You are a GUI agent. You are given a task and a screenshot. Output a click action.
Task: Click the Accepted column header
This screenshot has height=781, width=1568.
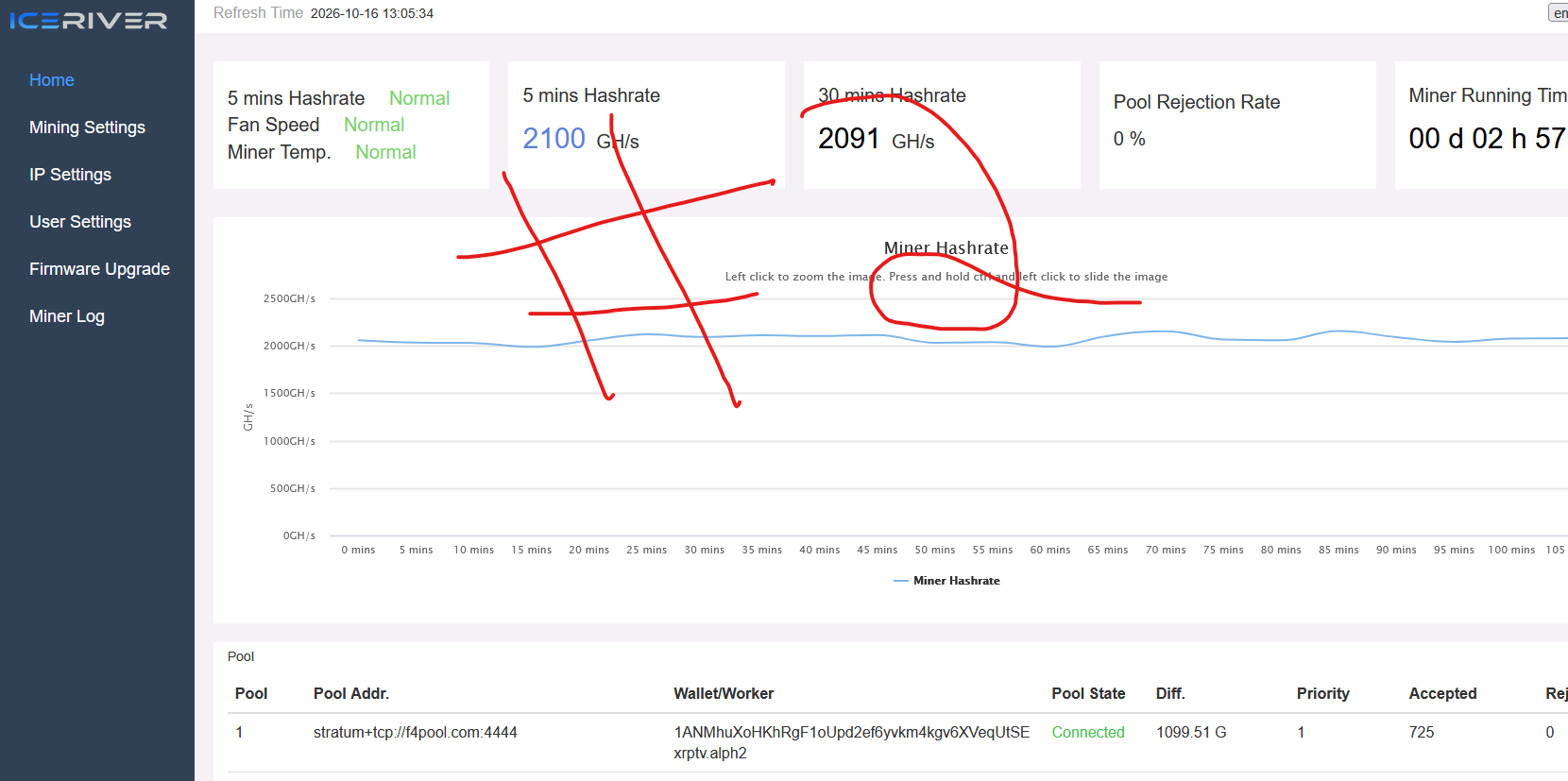(1442, 693)
